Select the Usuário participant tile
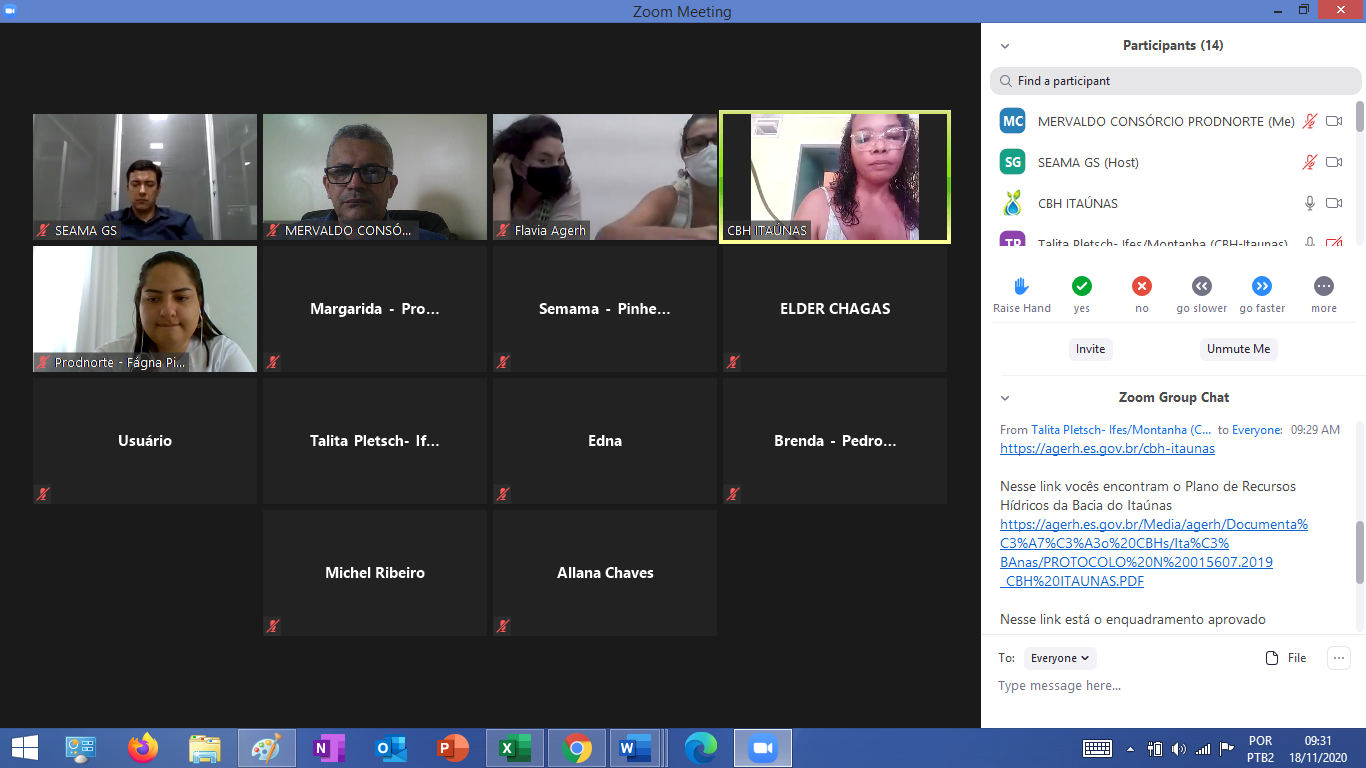 point(145,441)
